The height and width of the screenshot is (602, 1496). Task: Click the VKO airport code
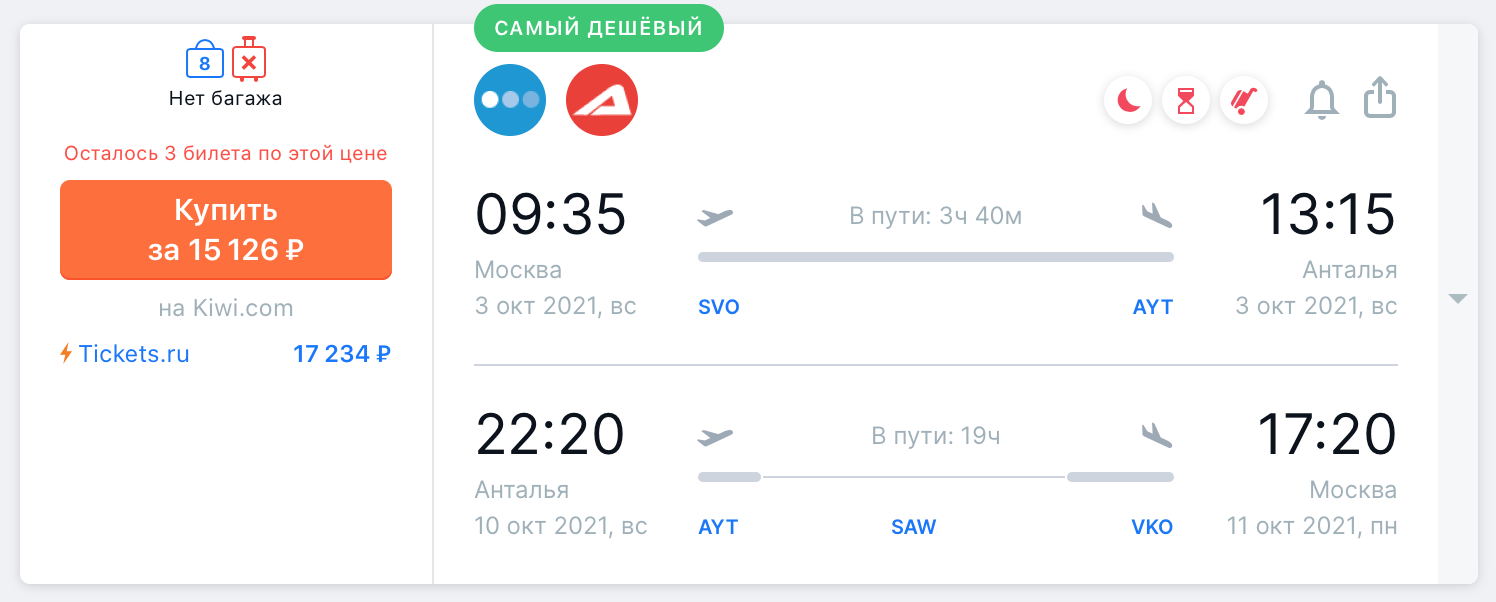click(x=1152, y=527)
